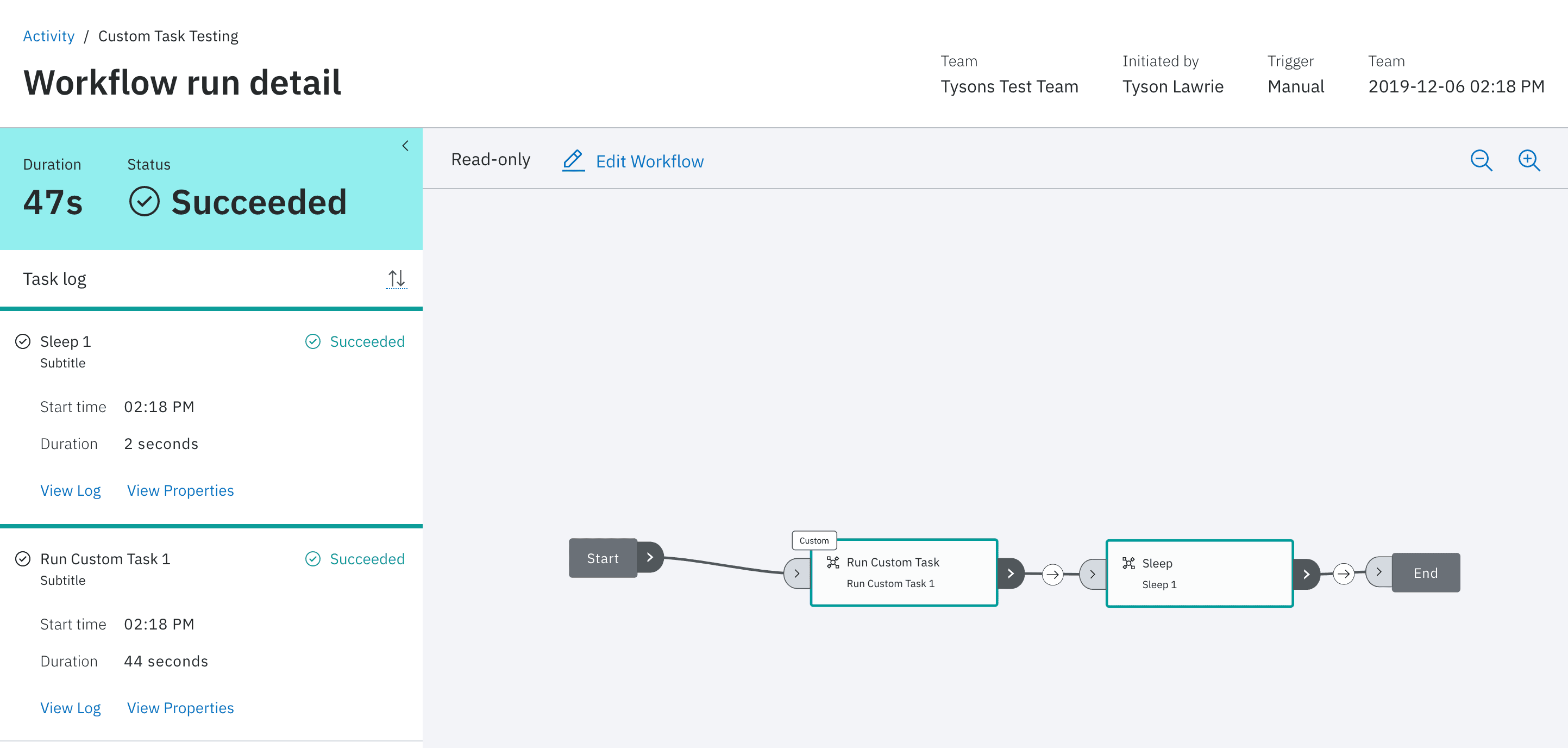Select the Start node
The height and width of the screenshot is (748, 1568).
[603, 558]
